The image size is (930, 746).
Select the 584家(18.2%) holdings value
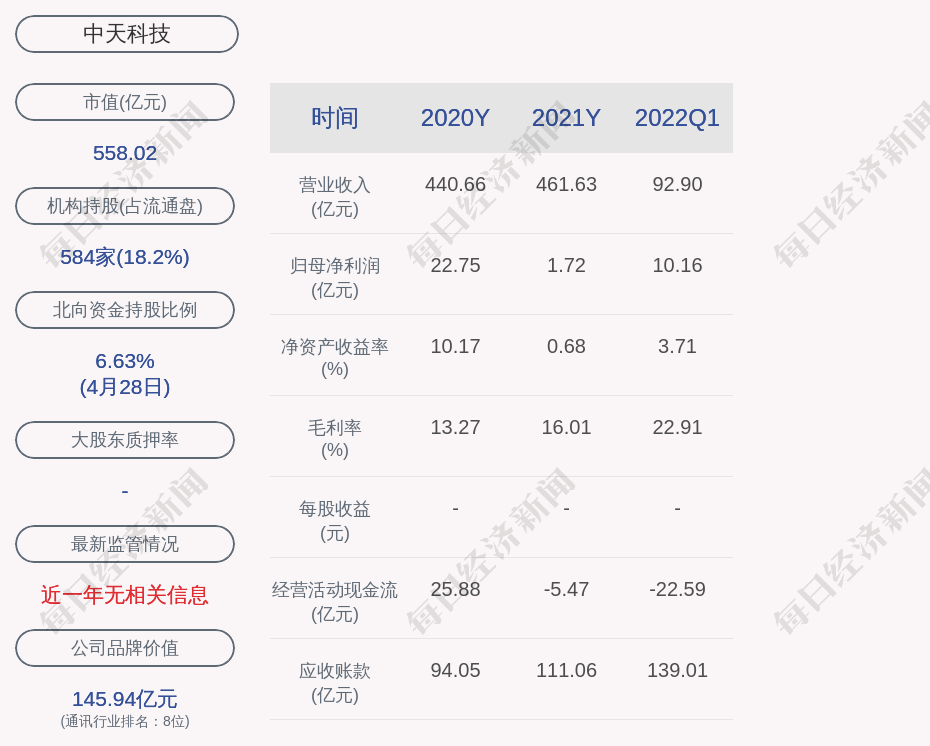pyautogui.click(x=125, y=257)
